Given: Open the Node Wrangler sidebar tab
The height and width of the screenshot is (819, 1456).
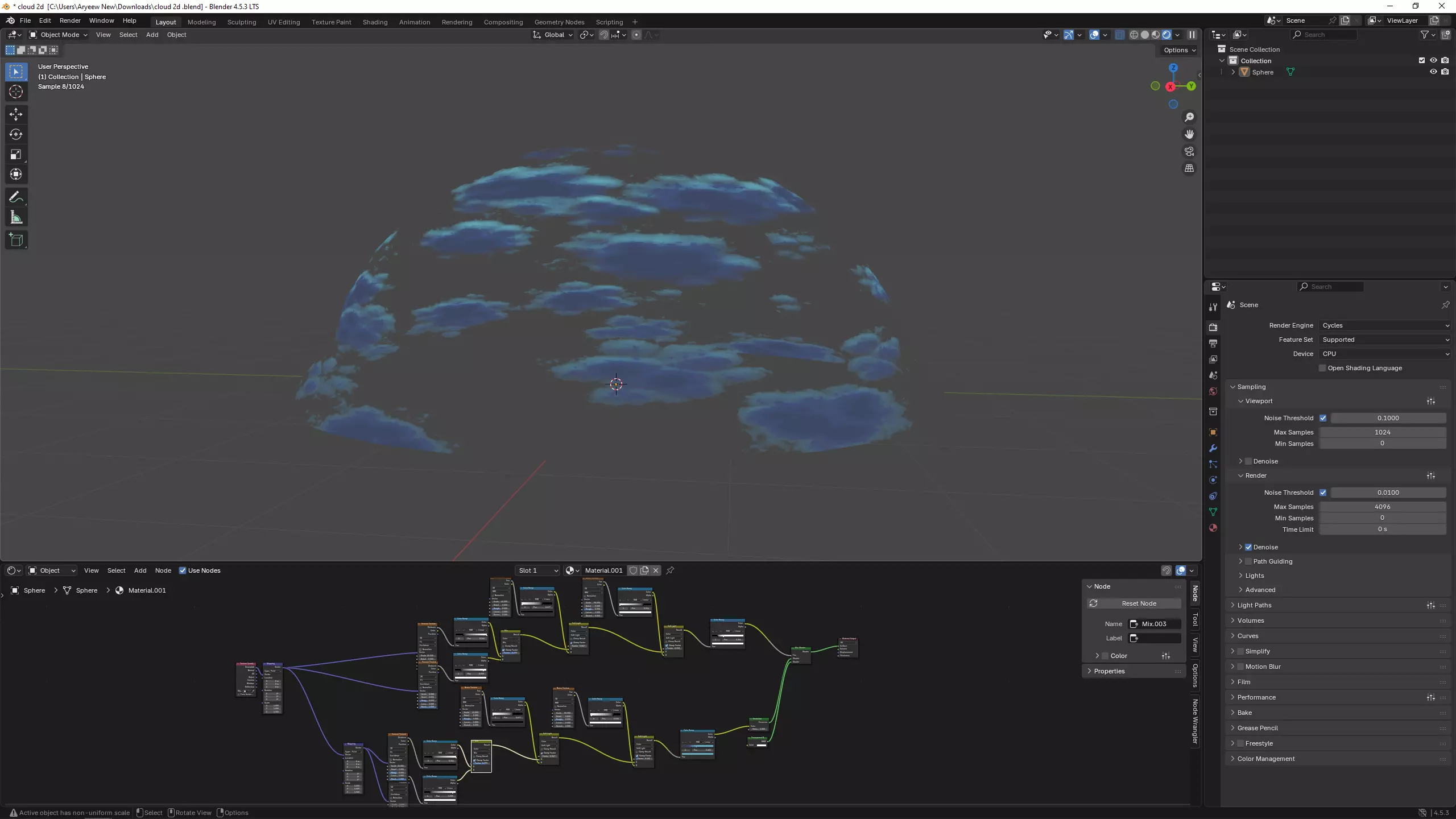Looking at the screenshot, I should [1195, 721].
